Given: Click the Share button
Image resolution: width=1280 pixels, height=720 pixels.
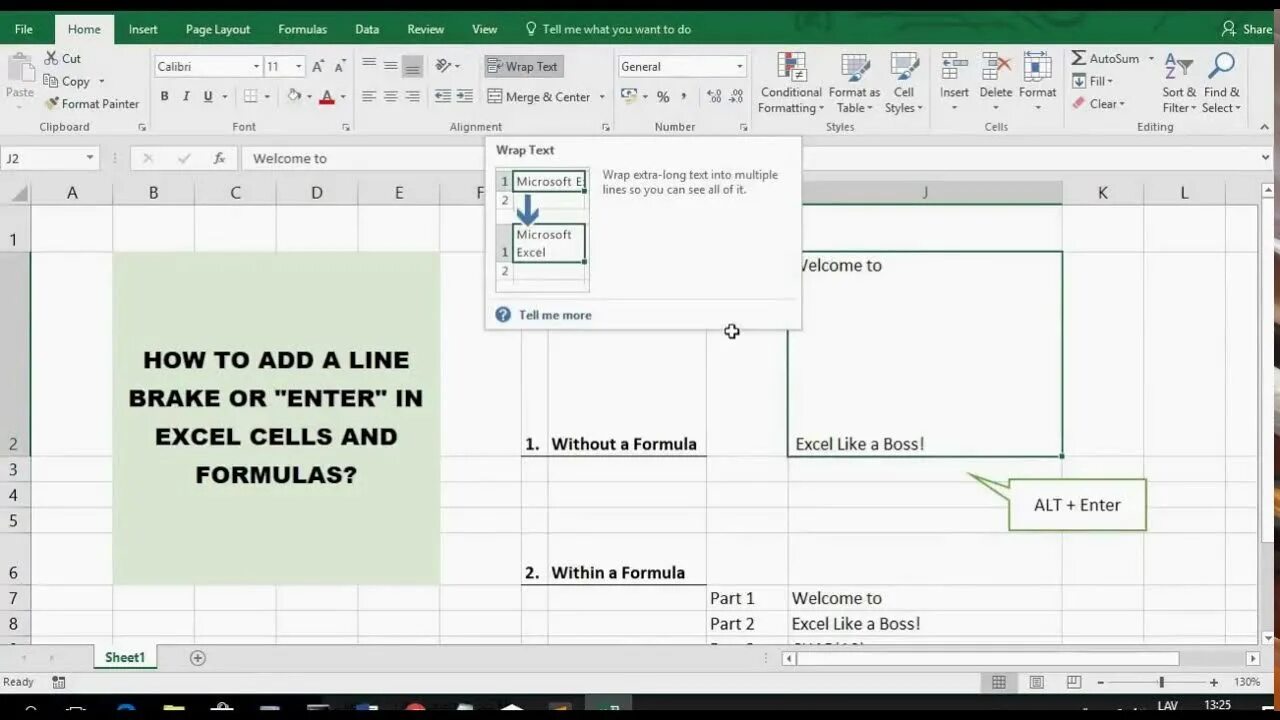Looking at the screenshot, I should tap(1246, 29).
